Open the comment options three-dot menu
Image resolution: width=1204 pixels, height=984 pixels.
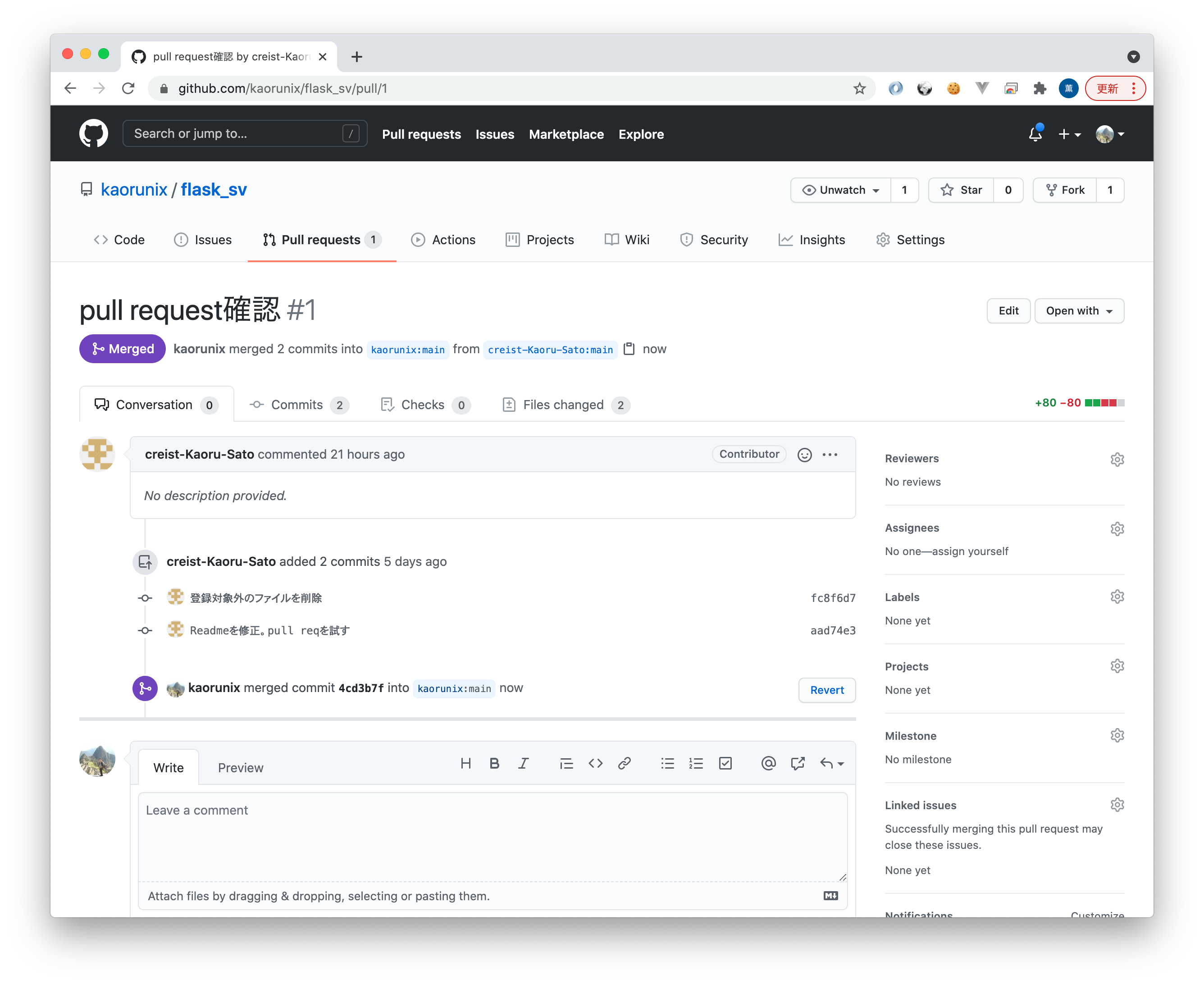pyautogui.click(x=830, y=455)
